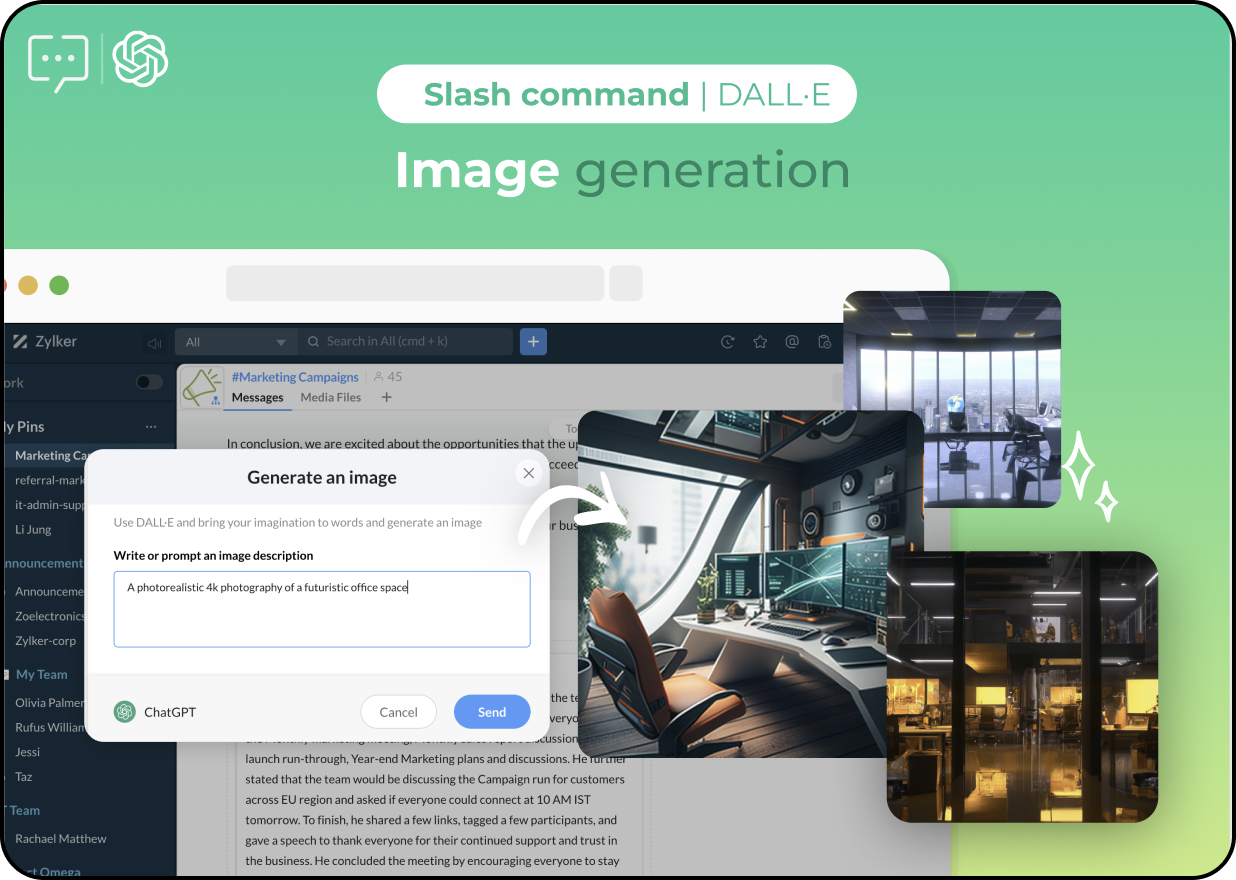
Task: Click the image description text box
Action: tap(322, 609)
